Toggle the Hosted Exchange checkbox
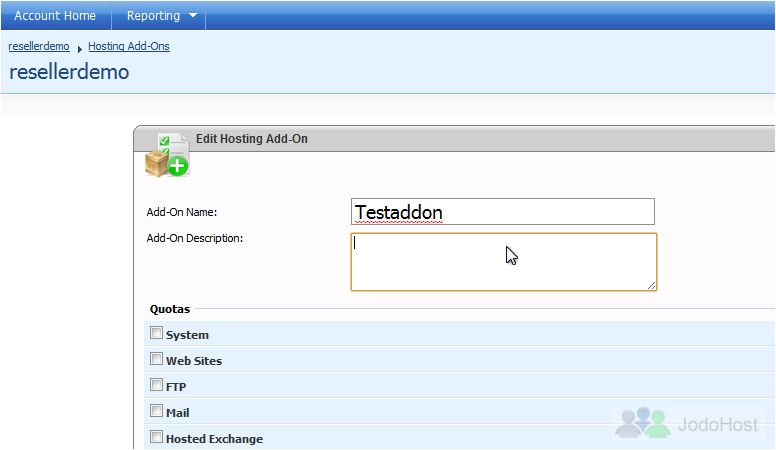Viewport: 776px width, 450px height. tap(156, 437)
